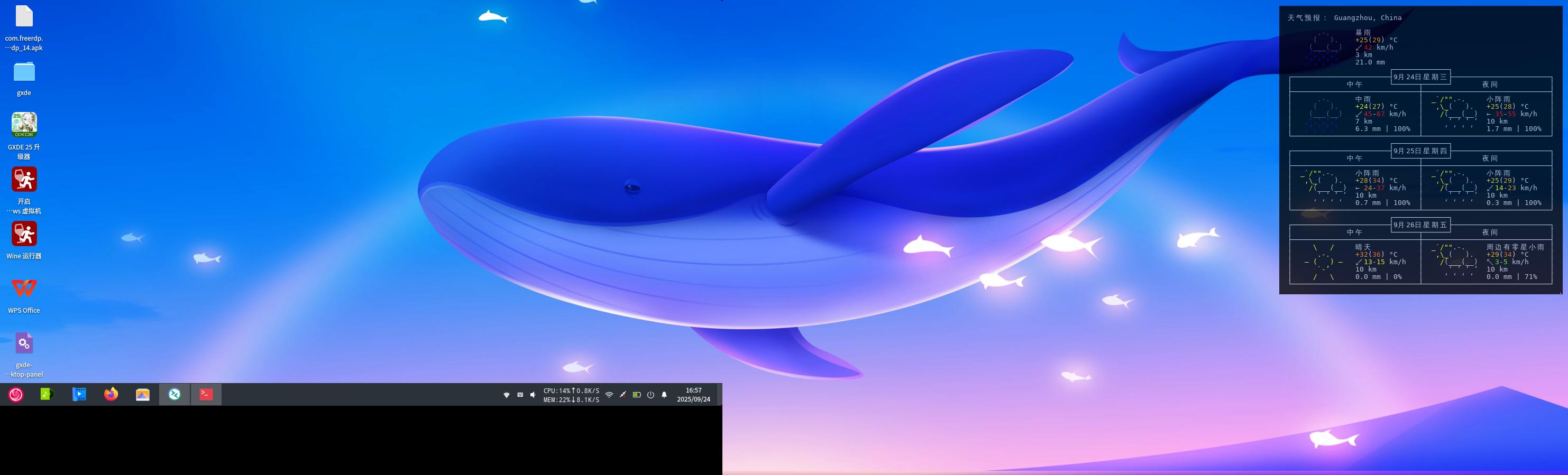Open the 16:57 clock and date
The height and width of the screenshot is (475, 1568).
coord(693,395)
